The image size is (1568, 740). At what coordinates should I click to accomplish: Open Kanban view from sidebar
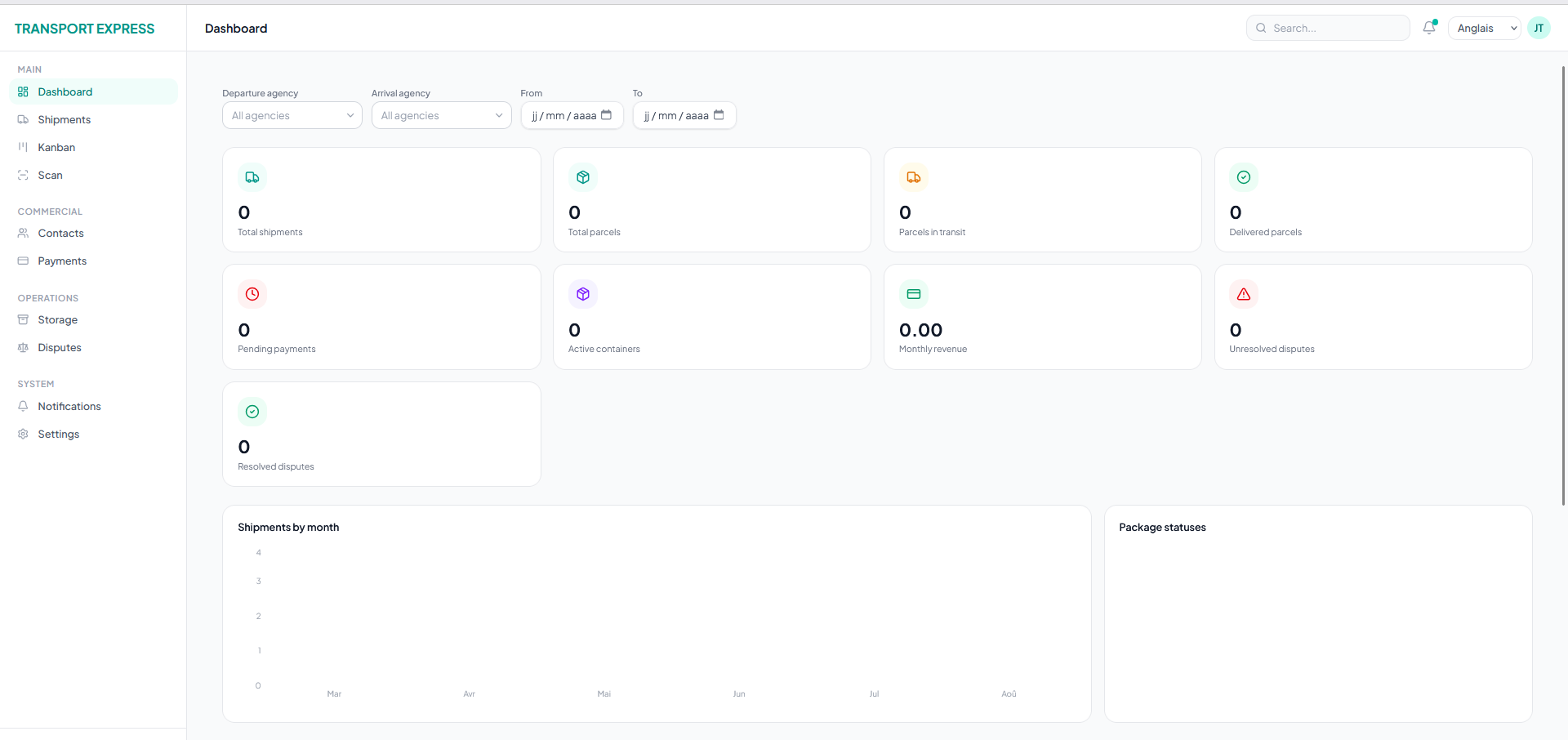[x=93, y=147]
